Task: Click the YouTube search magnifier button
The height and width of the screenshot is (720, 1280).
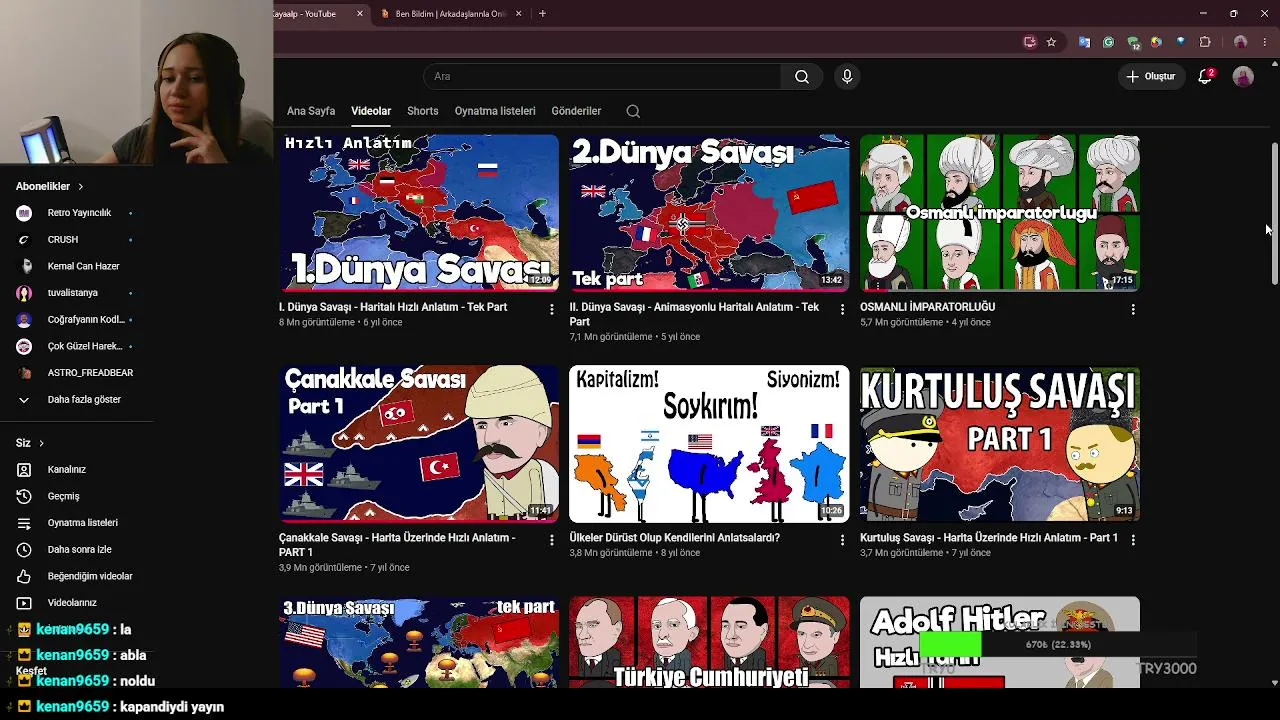Action: [x=802, y=77]
